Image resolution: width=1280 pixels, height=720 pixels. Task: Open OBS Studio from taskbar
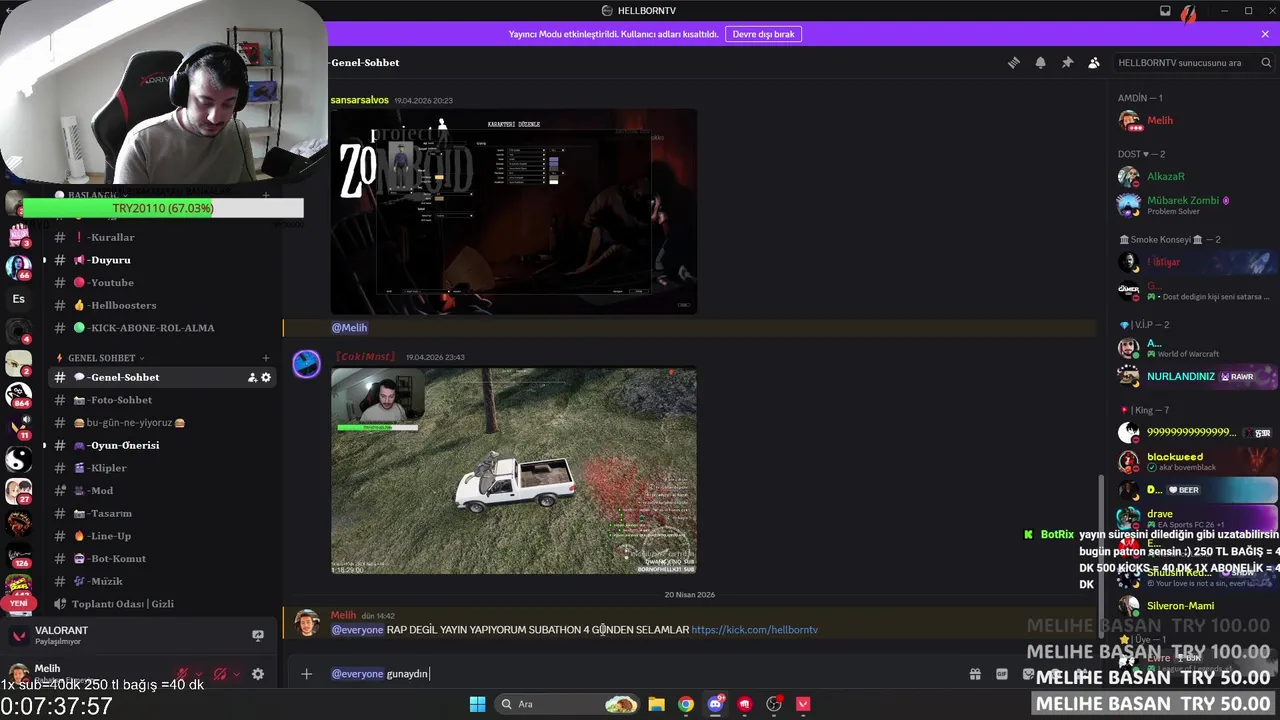pyautogui.click(x=773, y=704)
